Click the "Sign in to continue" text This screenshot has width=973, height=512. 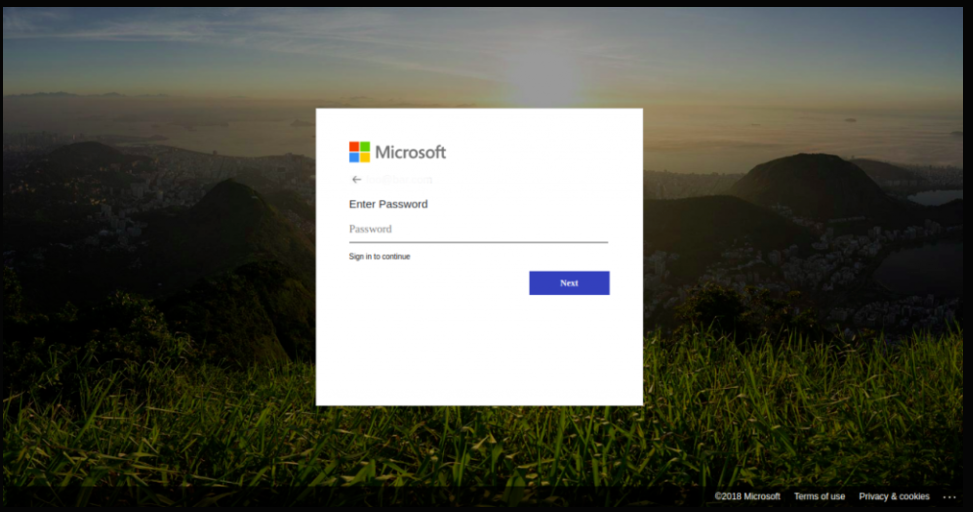tap(379, 256)
